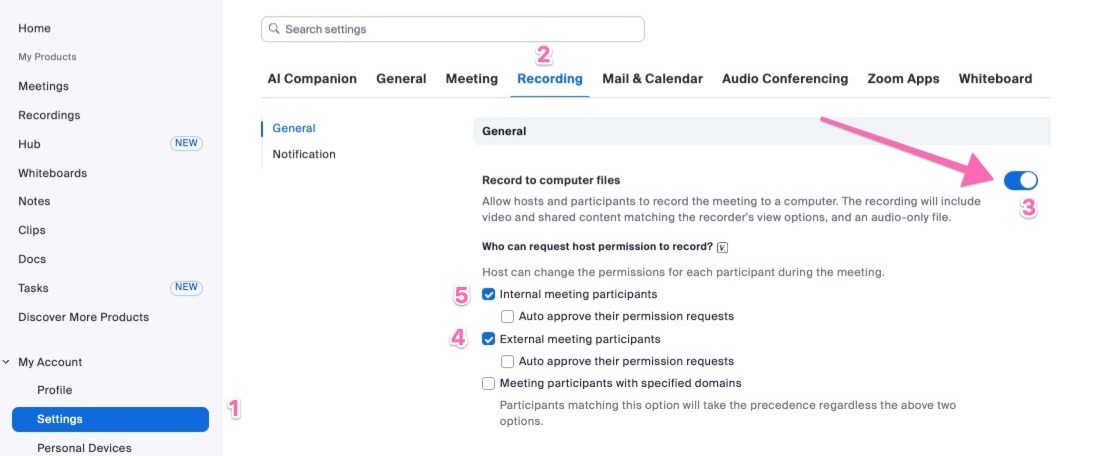Click the search magnifier icon
This screenshot has width=1109, height=456.
click(274, 30)
